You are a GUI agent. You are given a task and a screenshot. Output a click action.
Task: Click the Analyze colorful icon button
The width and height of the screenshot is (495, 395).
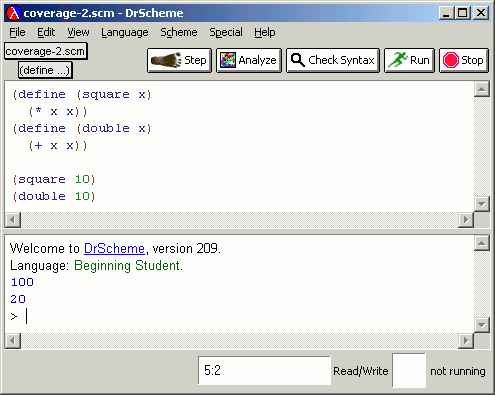(249, 60)
